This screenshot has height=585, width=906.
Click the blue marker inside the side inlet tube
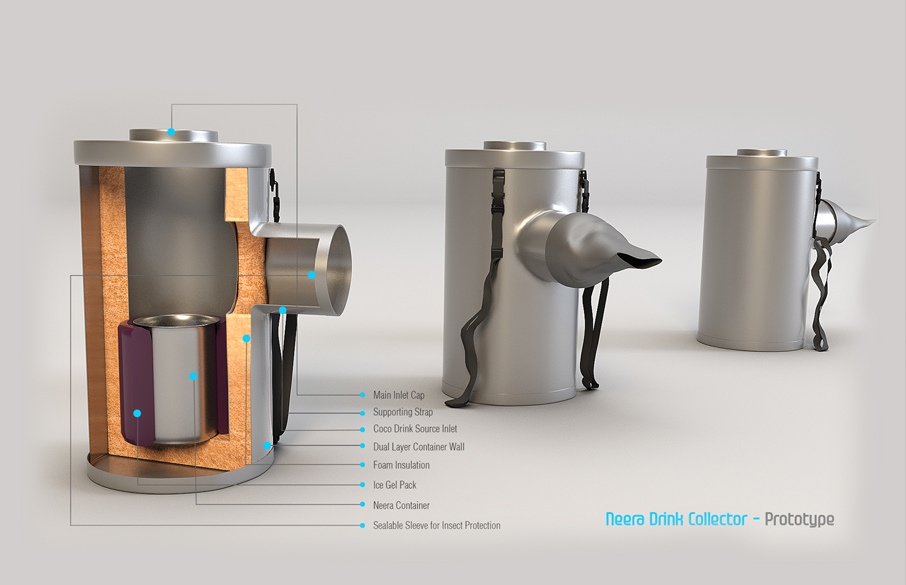click(x=311, y=274)
